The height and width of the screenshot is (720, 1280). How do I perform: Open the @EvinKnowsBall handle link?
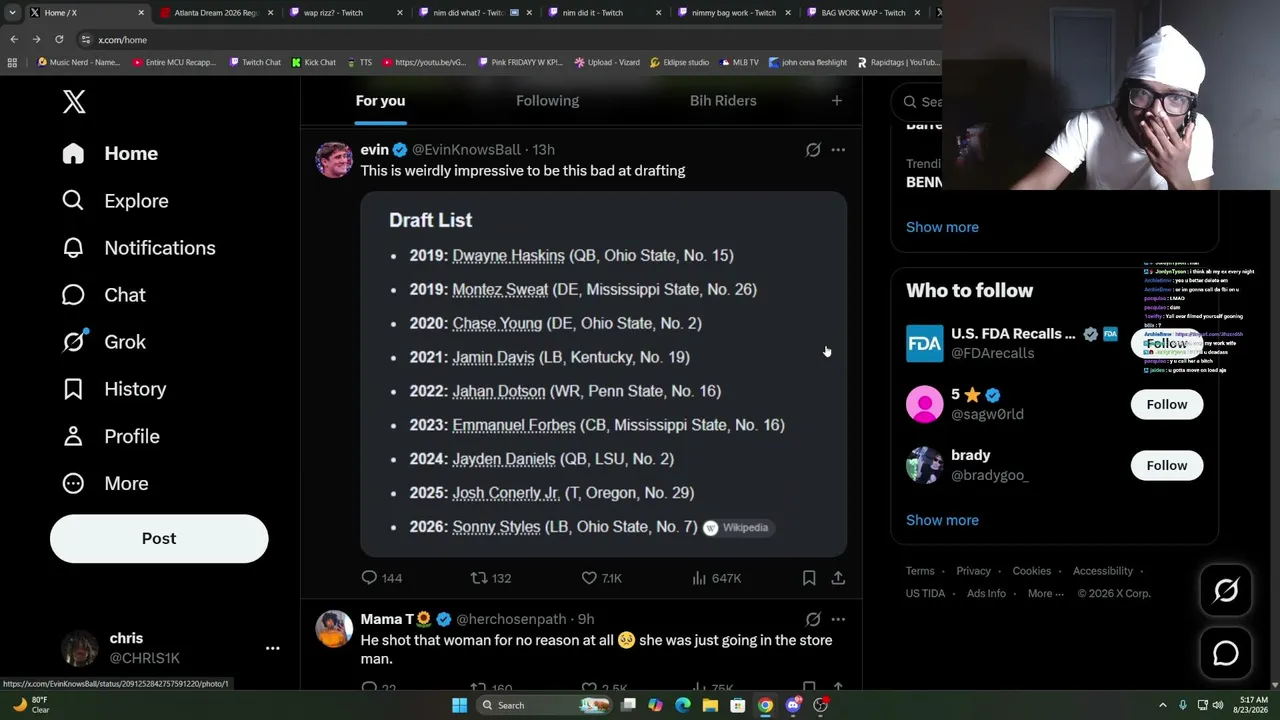point(466,150)
